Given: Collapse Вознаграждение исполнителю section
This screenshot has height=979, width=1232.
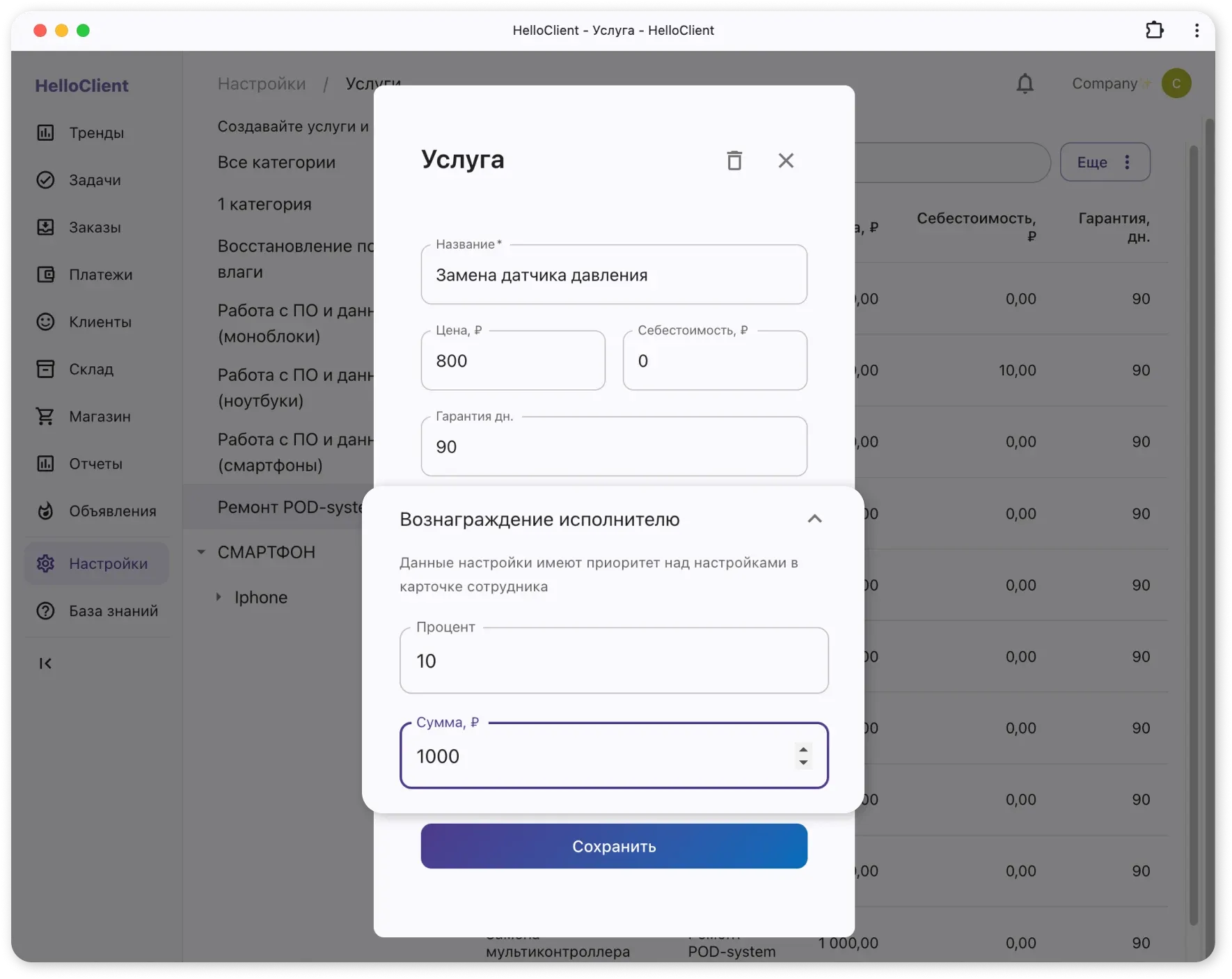Looking at the screenshot, I should (814, 519).
